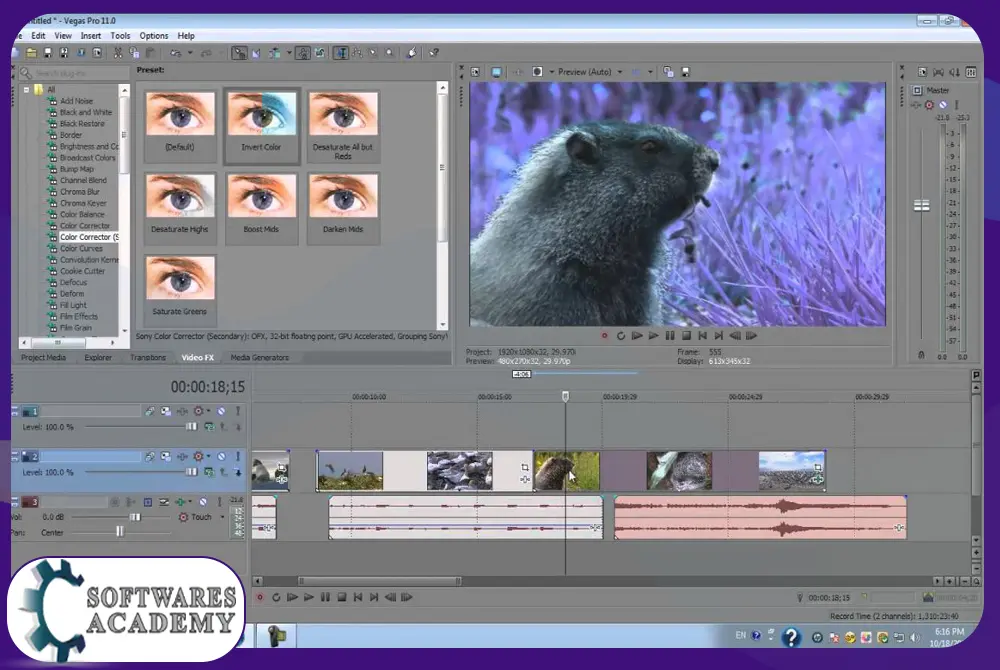Open Preview (Auto) quality dropdown
Screen dimensions: 1000x670
tap(619, 72)
